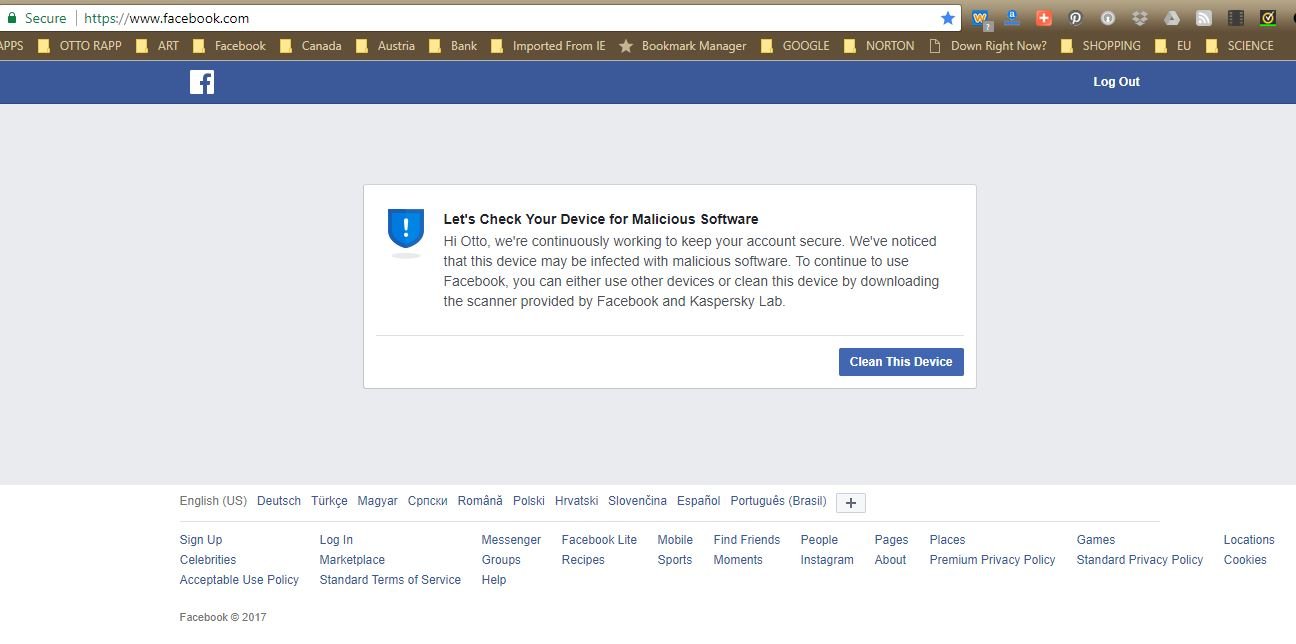Click the plus button for more languages
This screenshot has width=1296, height=644.
(851, 503)
